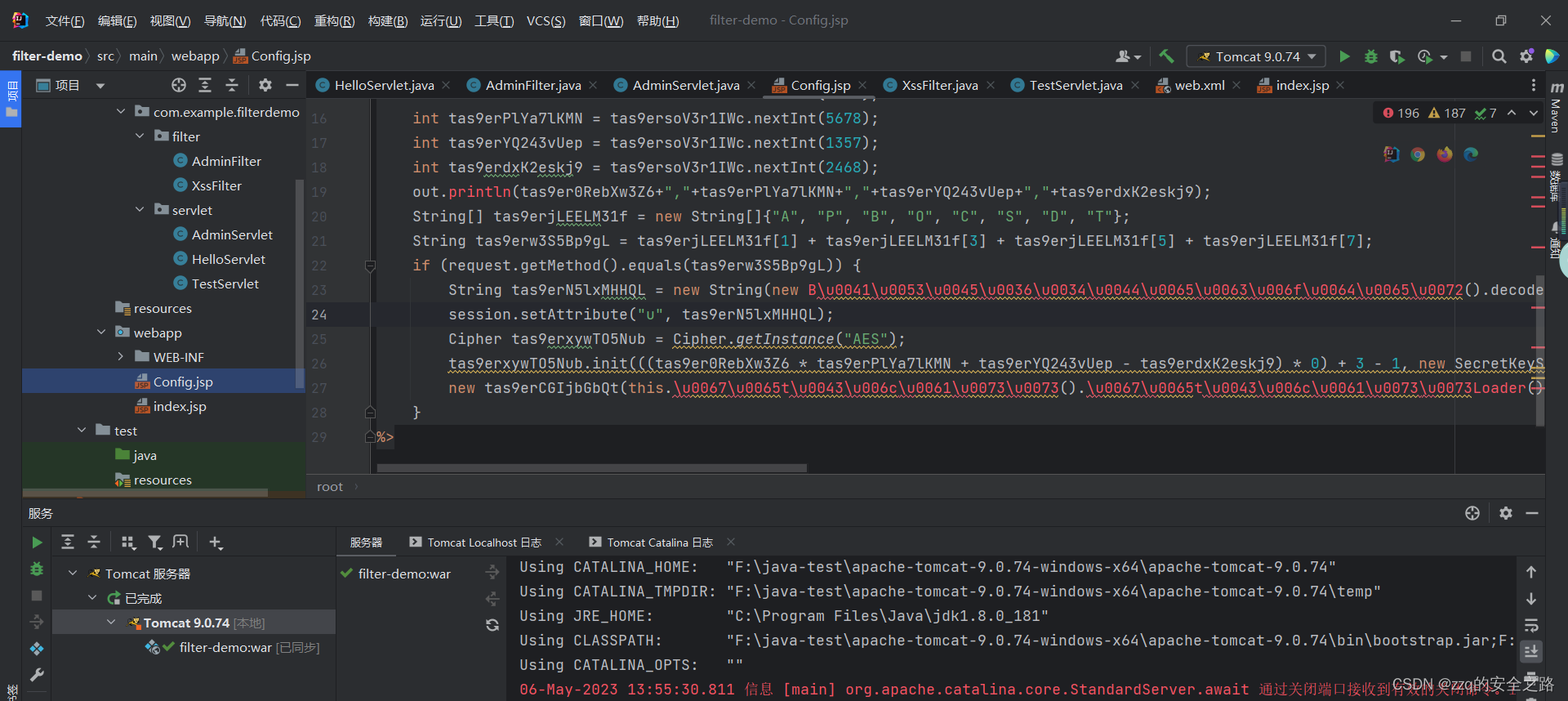The width and height of the screenshot is (1568, 701).
Task: Click Update application icon in Services sidebar
Action: 37,649
